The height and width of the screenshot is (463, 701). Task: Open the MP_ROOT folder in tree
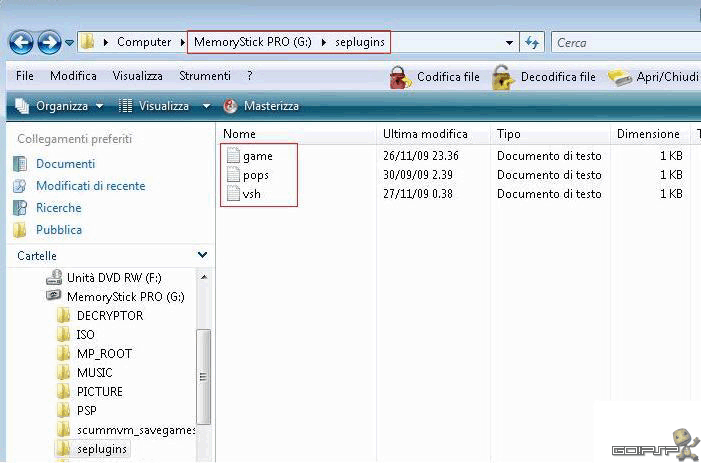pos(104,354)
